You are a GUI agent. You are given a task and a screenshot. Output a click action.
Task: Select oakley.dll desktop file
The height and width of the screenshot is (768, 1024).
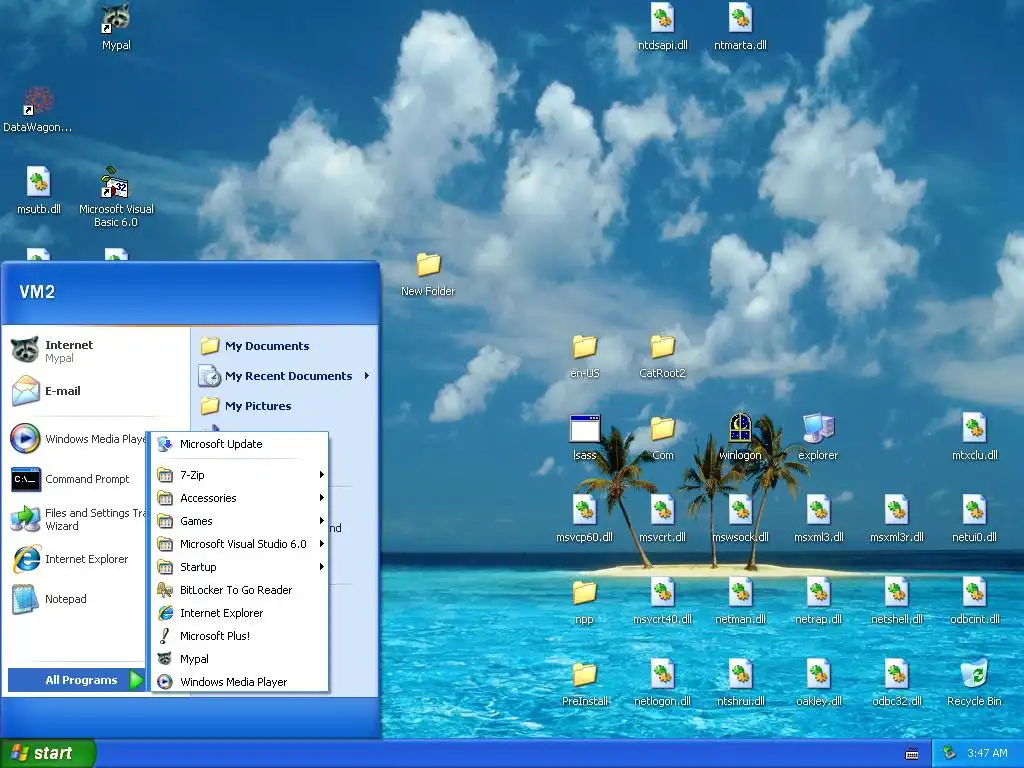coord(818,683)
